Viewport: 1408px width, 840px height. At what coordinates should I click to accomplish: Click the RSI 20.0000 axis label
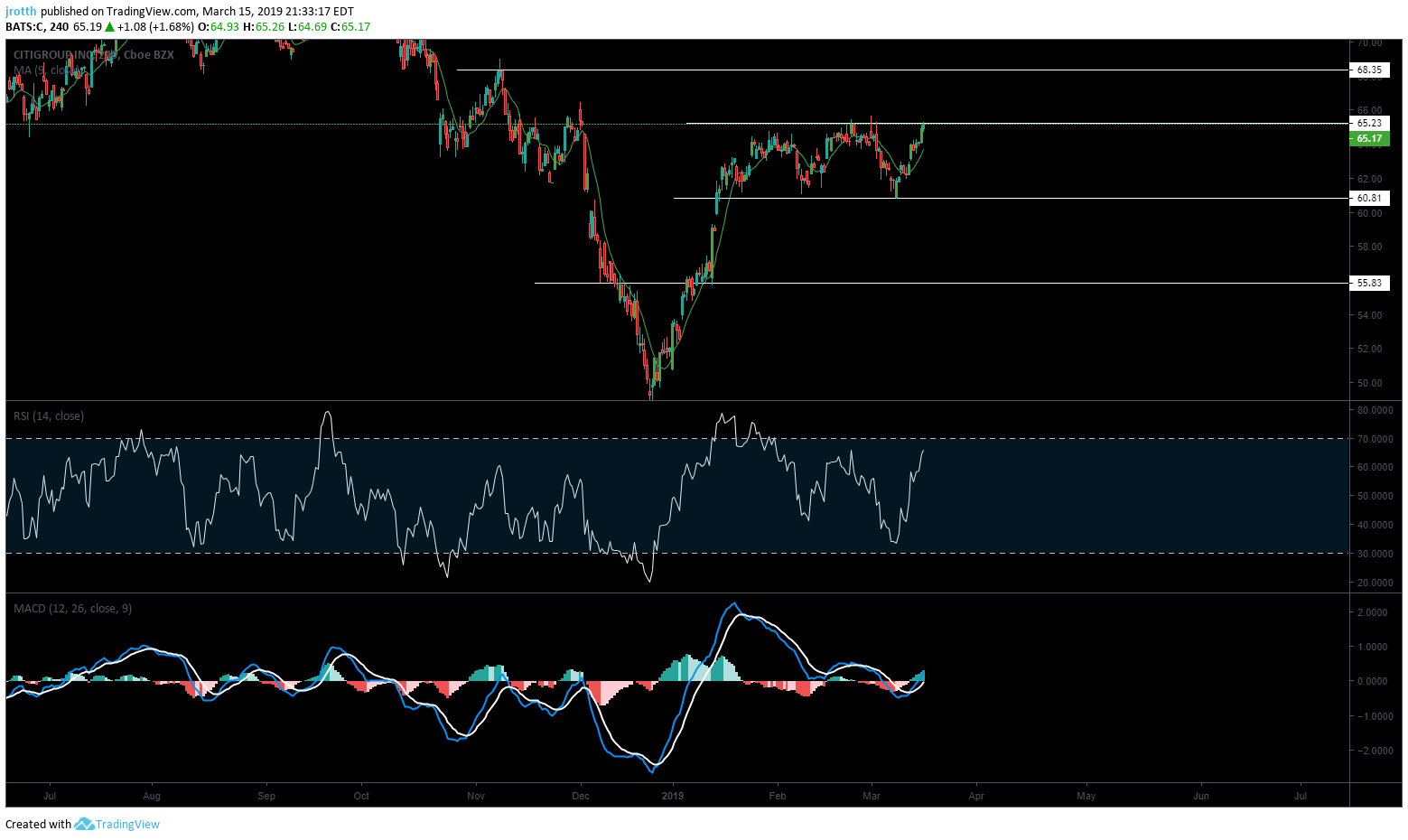[x=1375, y=583]
